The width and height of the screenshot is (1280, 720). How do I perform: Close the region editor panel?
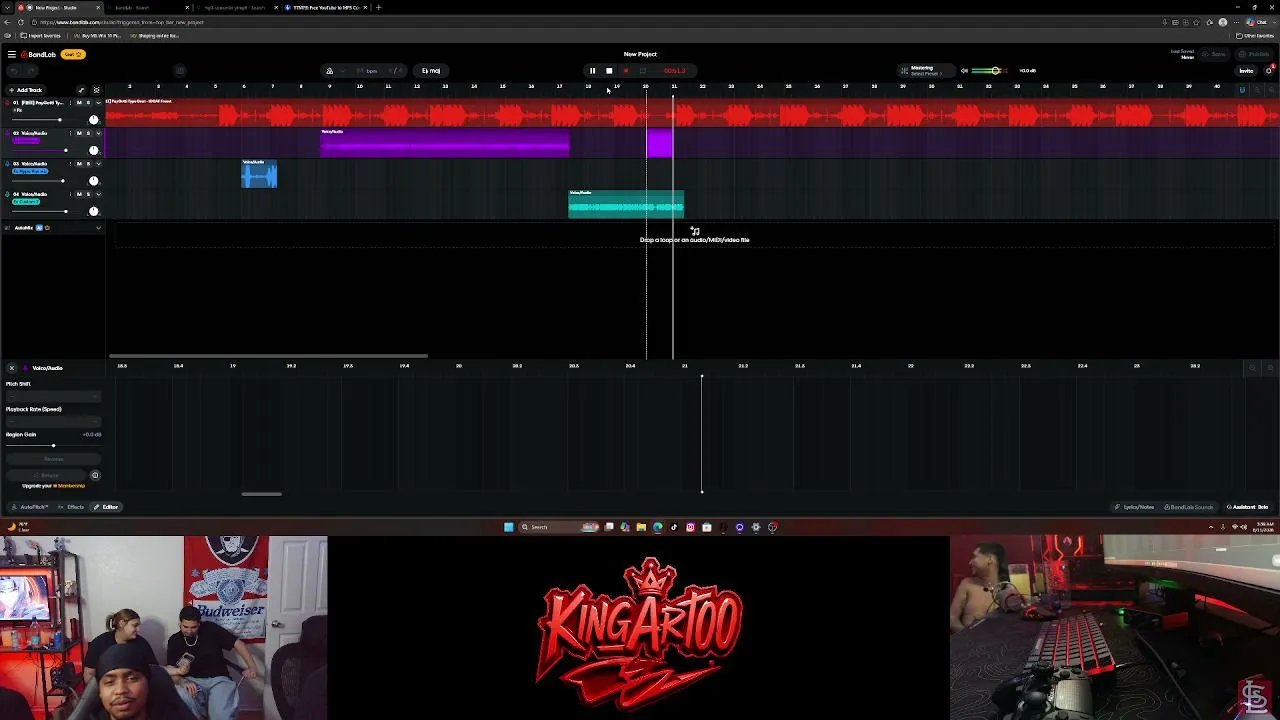click(x=12, y=368)
